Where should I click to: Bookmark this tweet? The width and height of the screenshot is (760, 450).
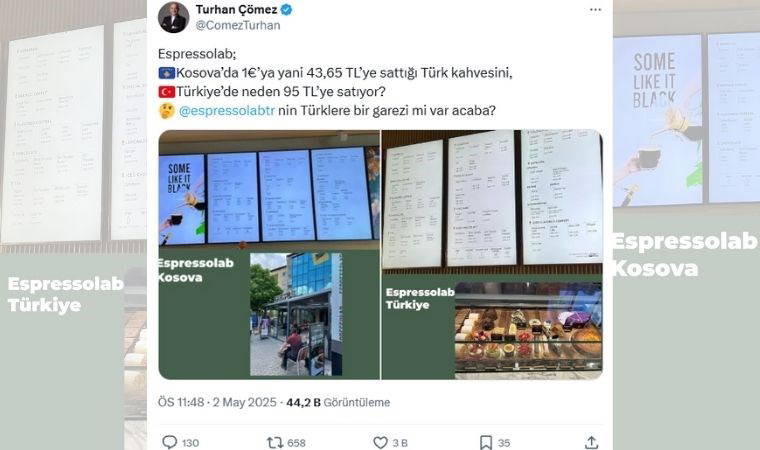486,442
